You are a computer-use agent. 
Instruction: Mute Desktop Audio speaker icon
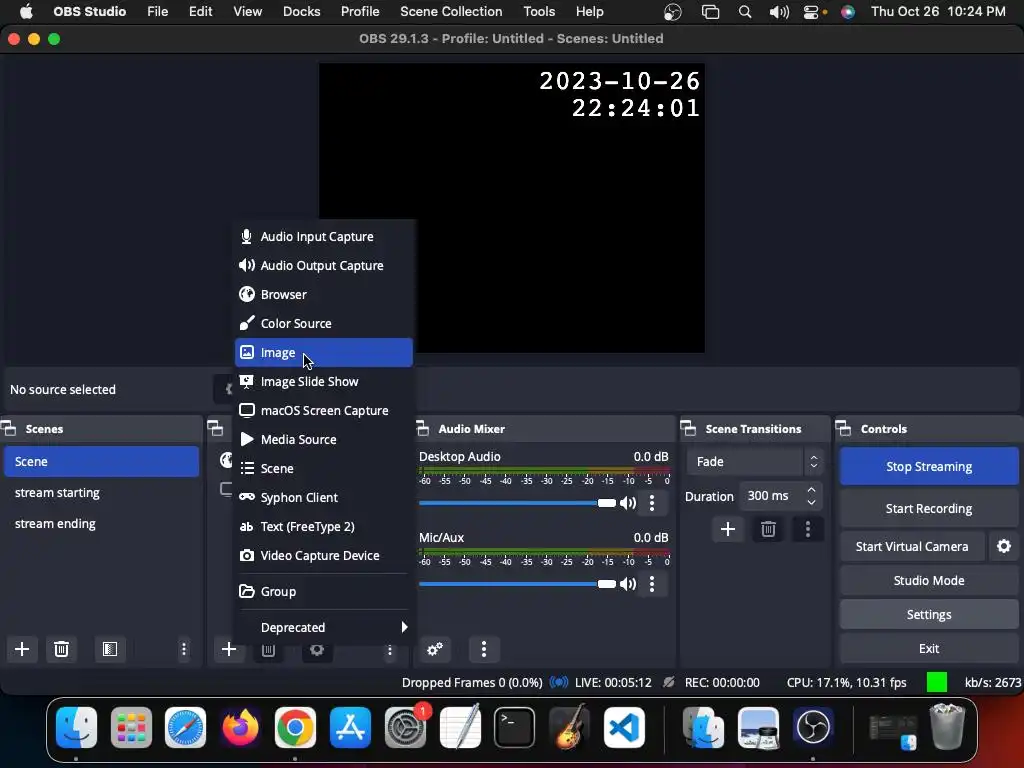pos(628,503)
